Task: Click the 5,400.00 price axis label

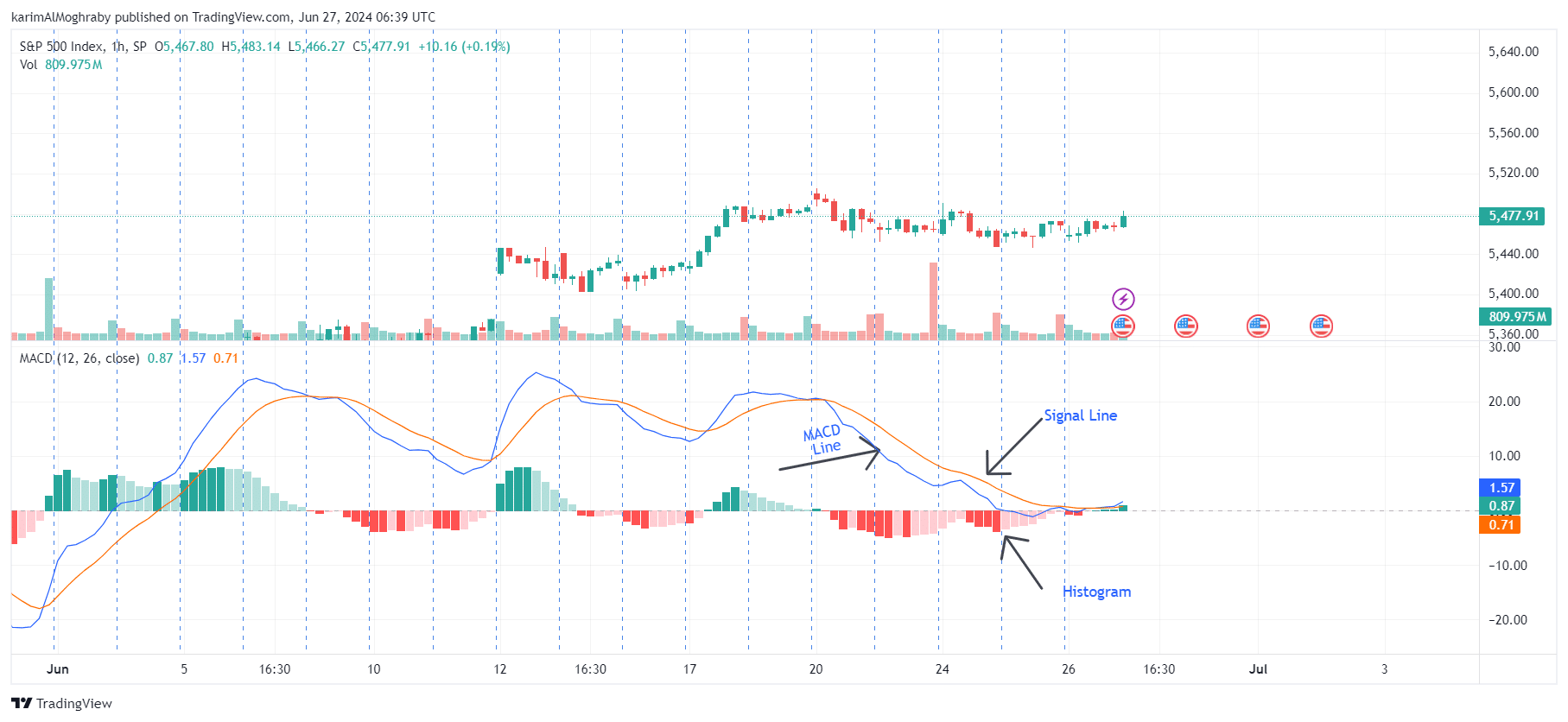Action: point(1514,294)
